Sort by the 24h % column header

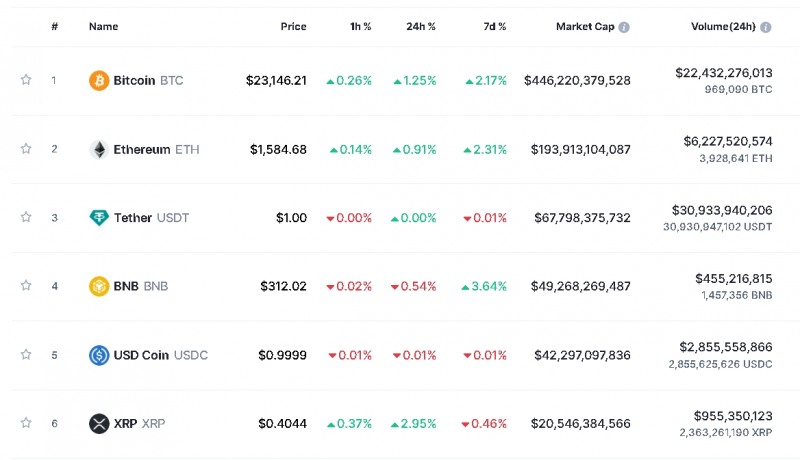click(x=422, y=27)
